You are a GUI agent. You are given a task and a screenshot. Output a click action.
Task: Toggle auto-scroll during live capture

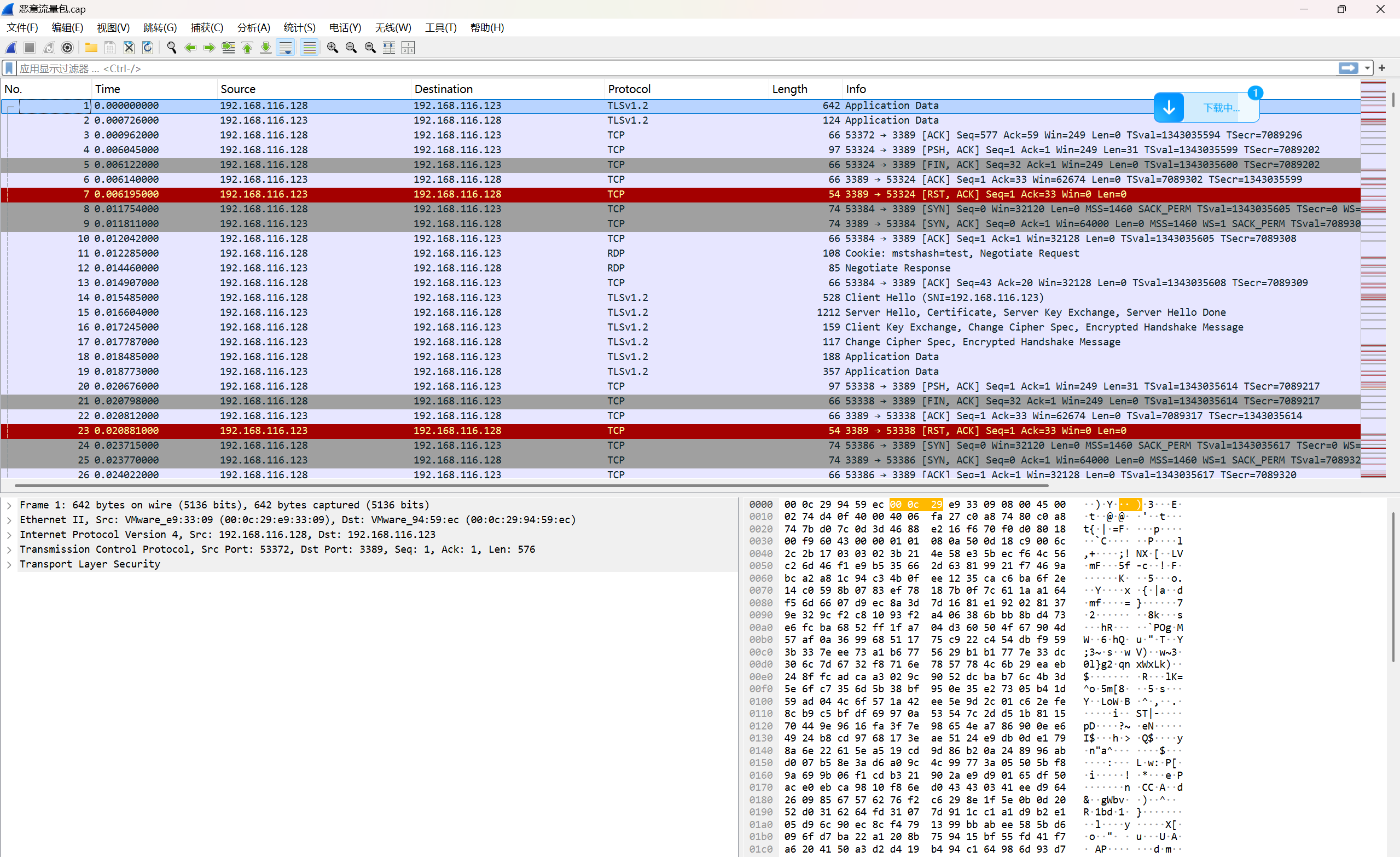point(286,48)
